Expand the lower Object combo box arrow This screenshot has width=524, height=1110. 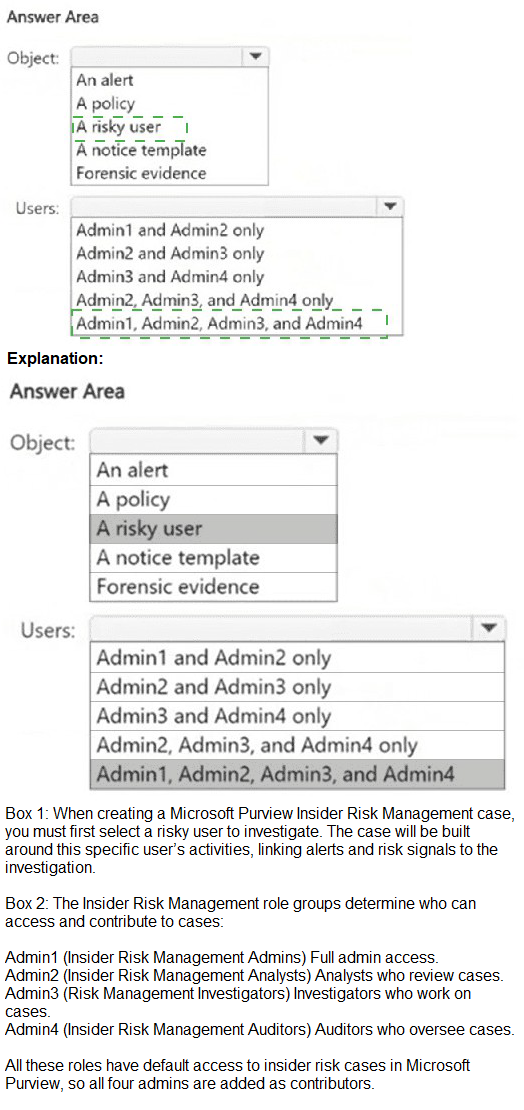click(321, 441)
